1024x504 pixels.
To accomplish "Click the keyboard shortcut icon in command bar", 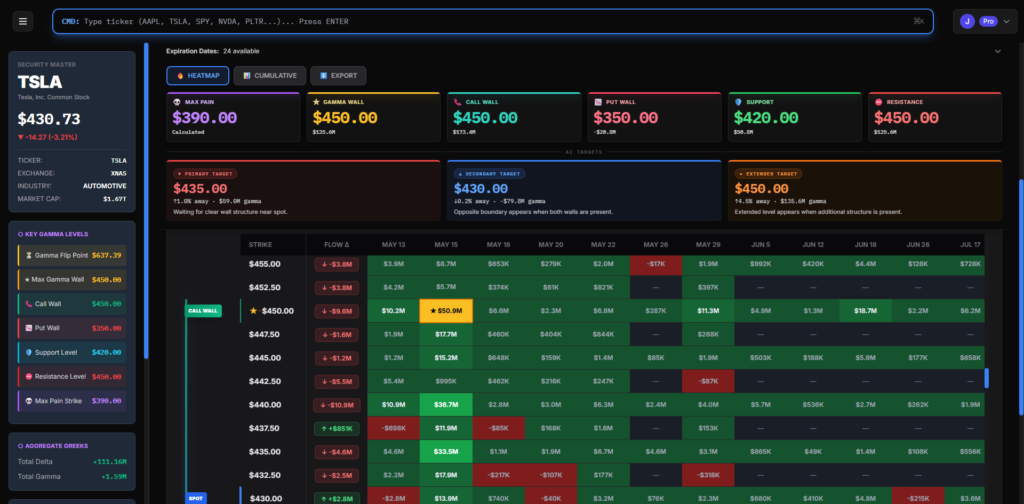I will pyautogui.click(x=919, y=22).
